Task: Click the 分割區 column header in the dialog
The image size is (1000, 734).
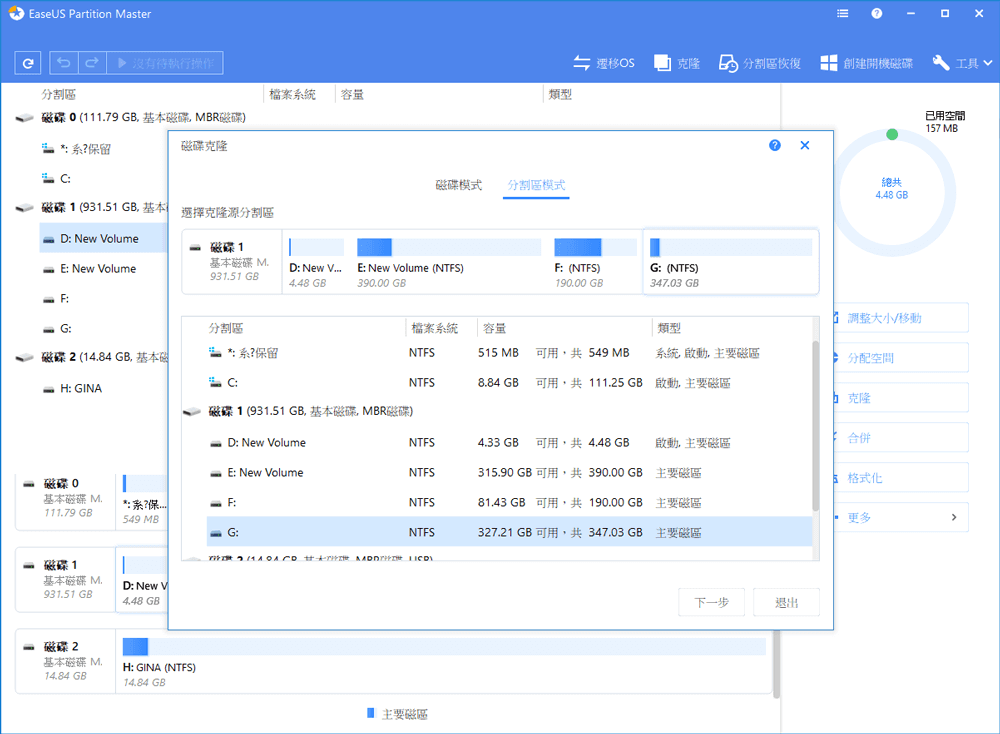Action: tap(226, 328)
